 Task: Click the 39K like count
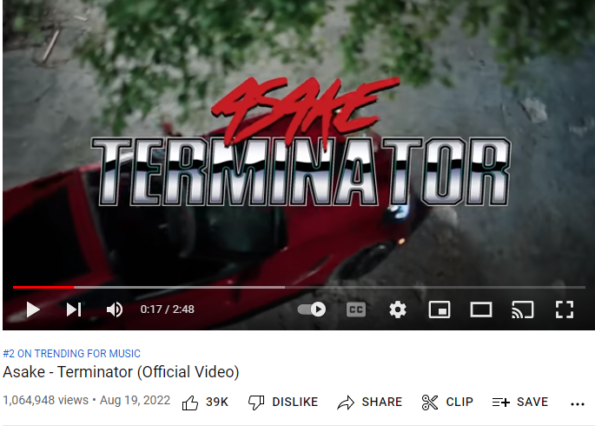(217, 402)
